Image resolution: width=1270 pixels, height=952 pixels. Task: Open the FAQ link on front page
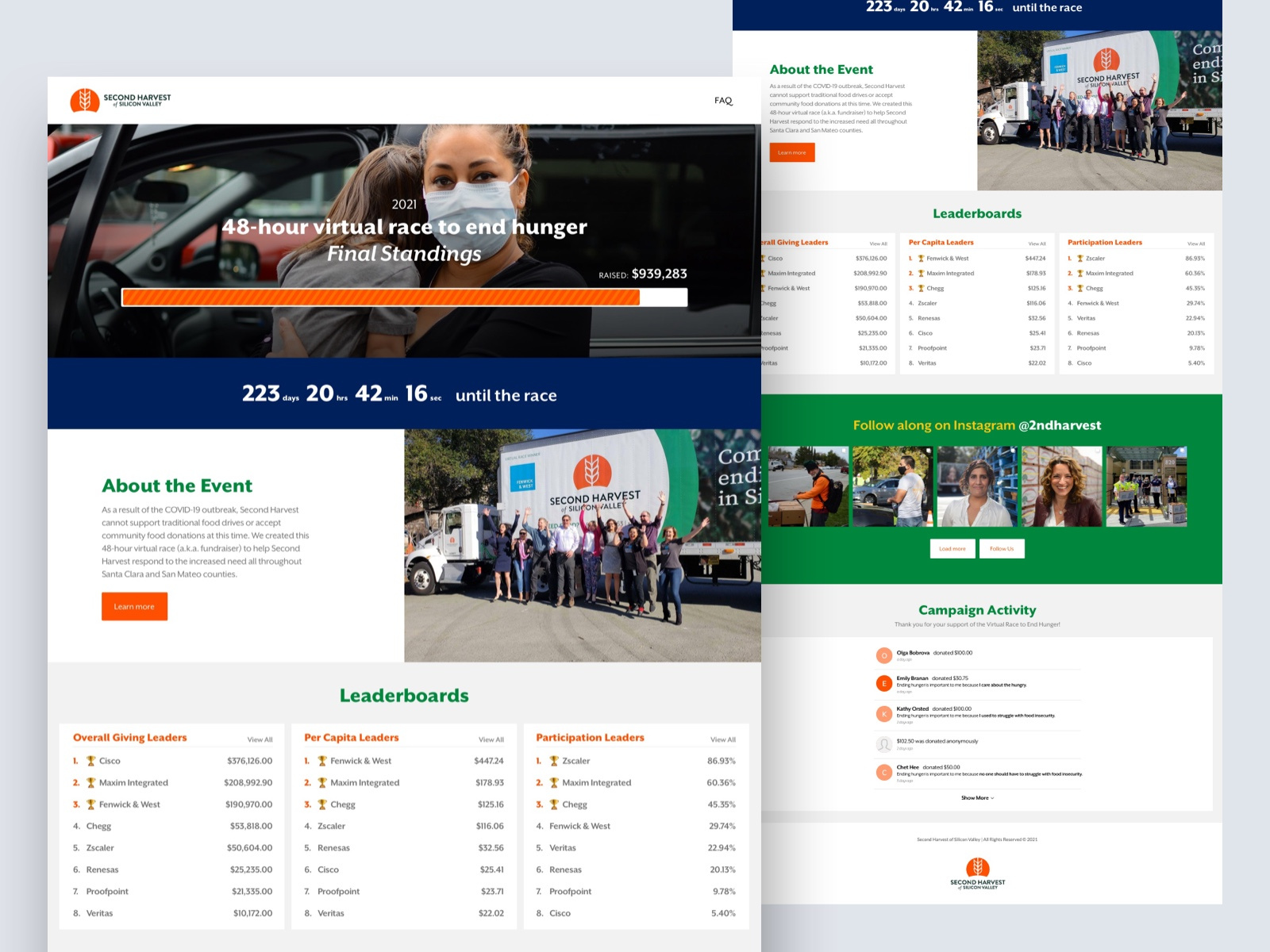click(x=723, y=101)
